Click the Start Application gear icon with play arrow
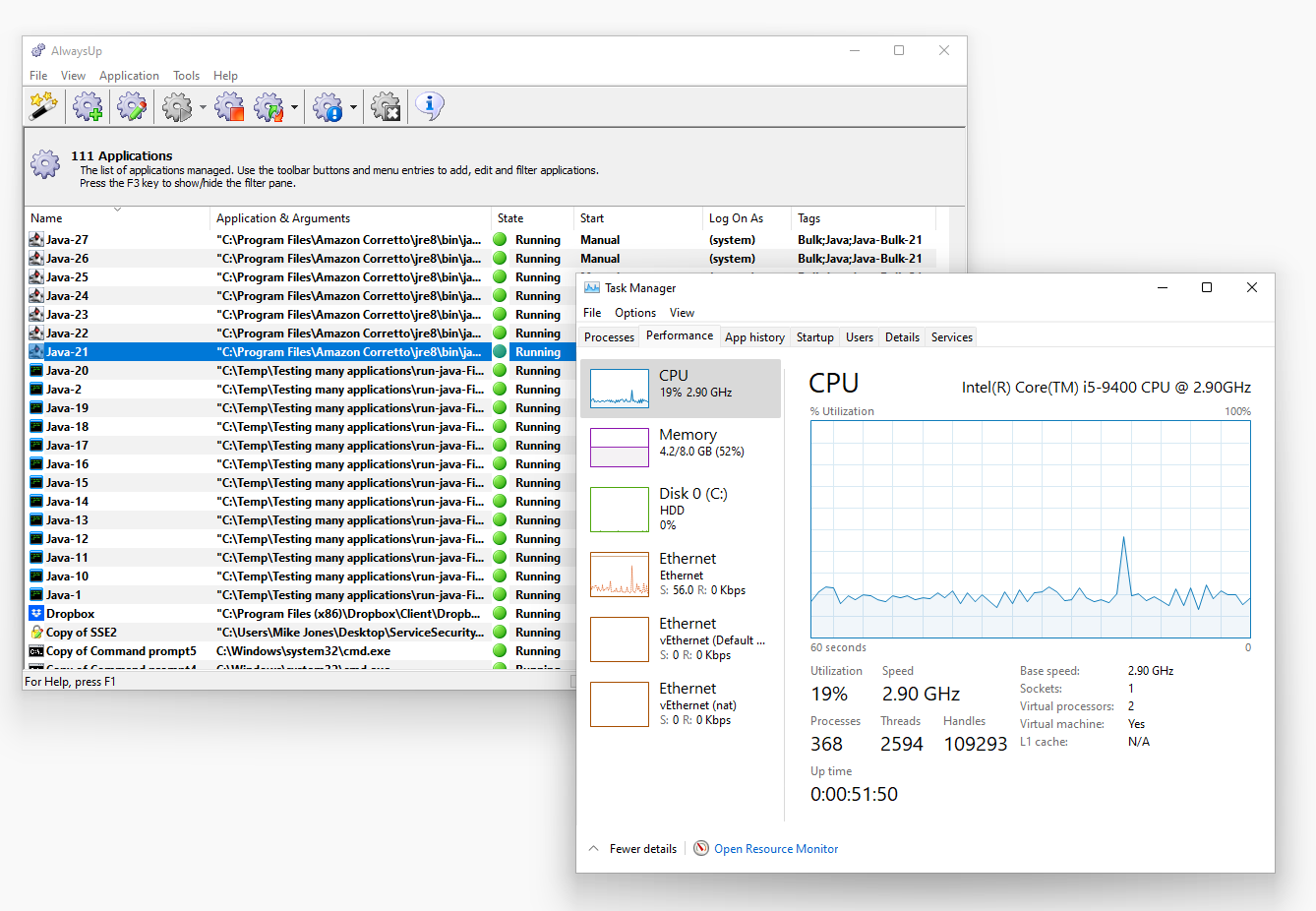The image size is (1316, 911). point(177,105)
